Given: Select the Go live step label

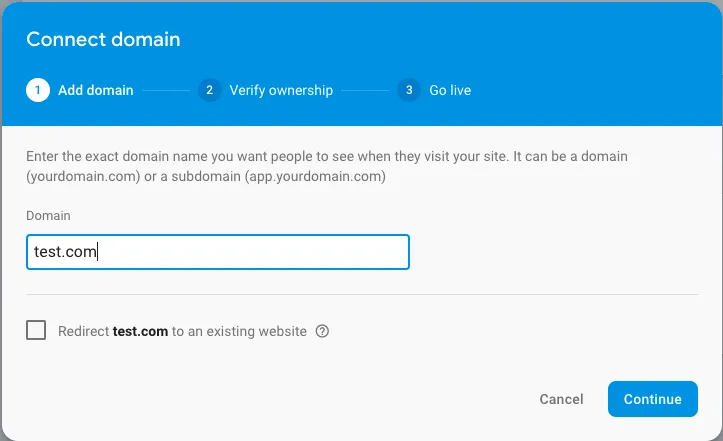Looking at the screenshot, I should 450,90.
